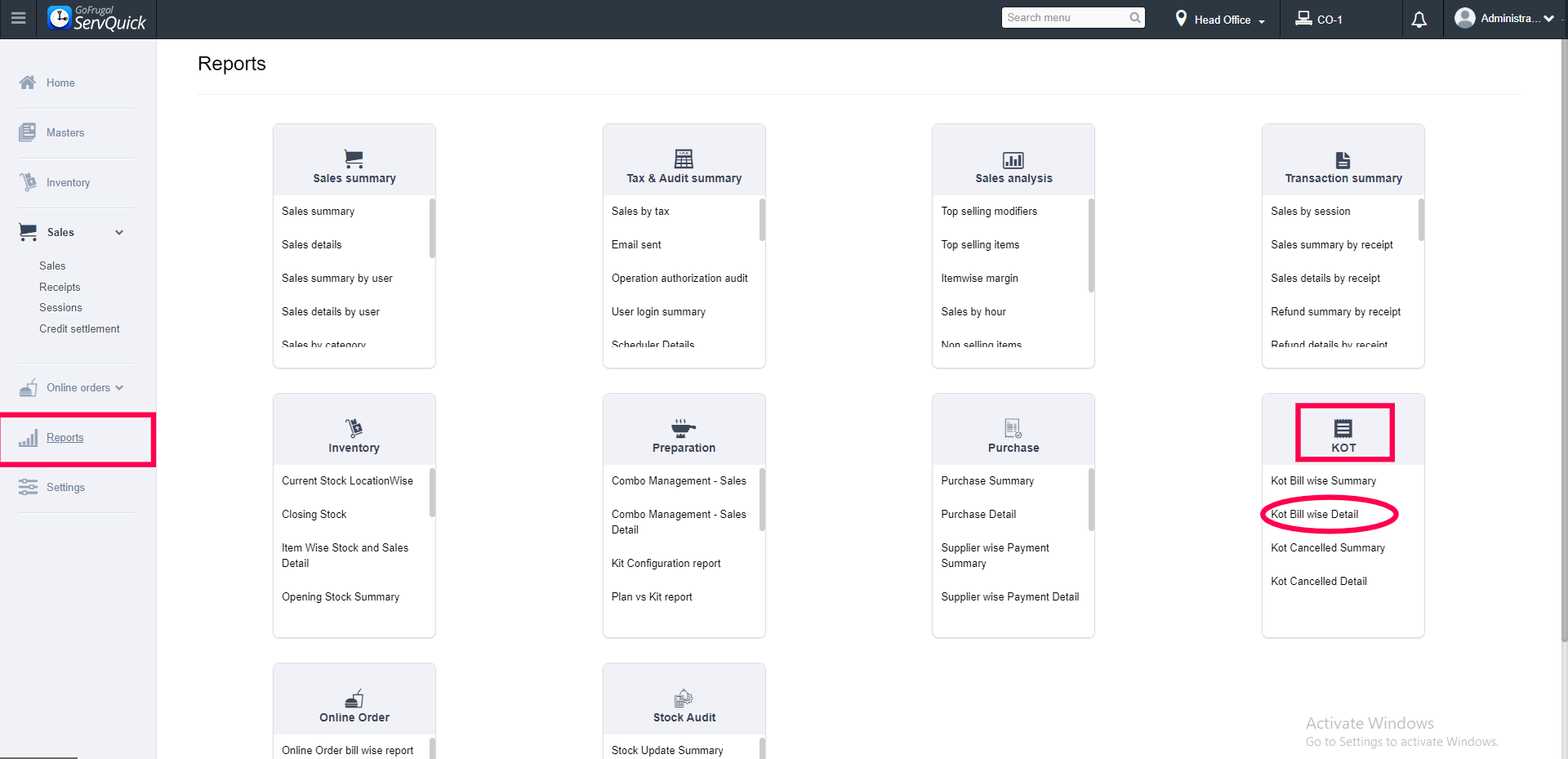Open the Online Order bill wise report
Screen dimensions: 1568x759
coord(348,750)
